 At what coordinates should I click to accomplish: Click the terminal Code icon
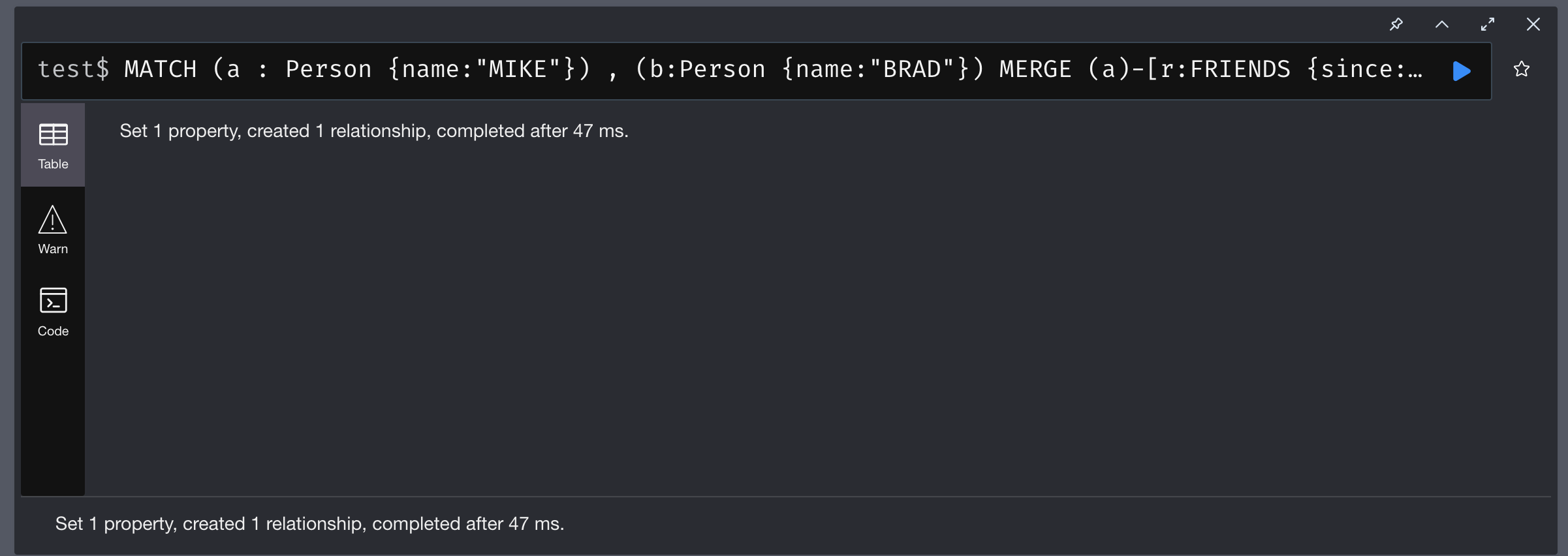53,300
